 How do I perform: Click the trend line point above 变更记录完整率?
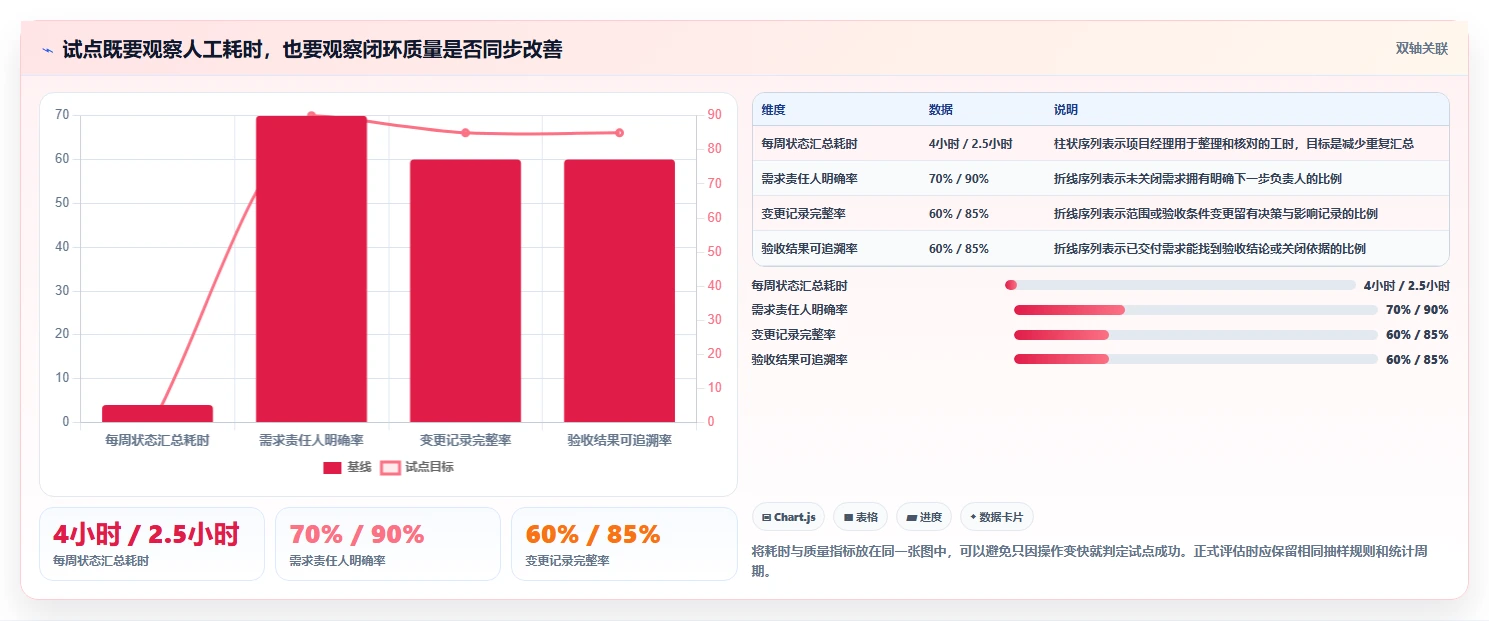click(465, 133)
